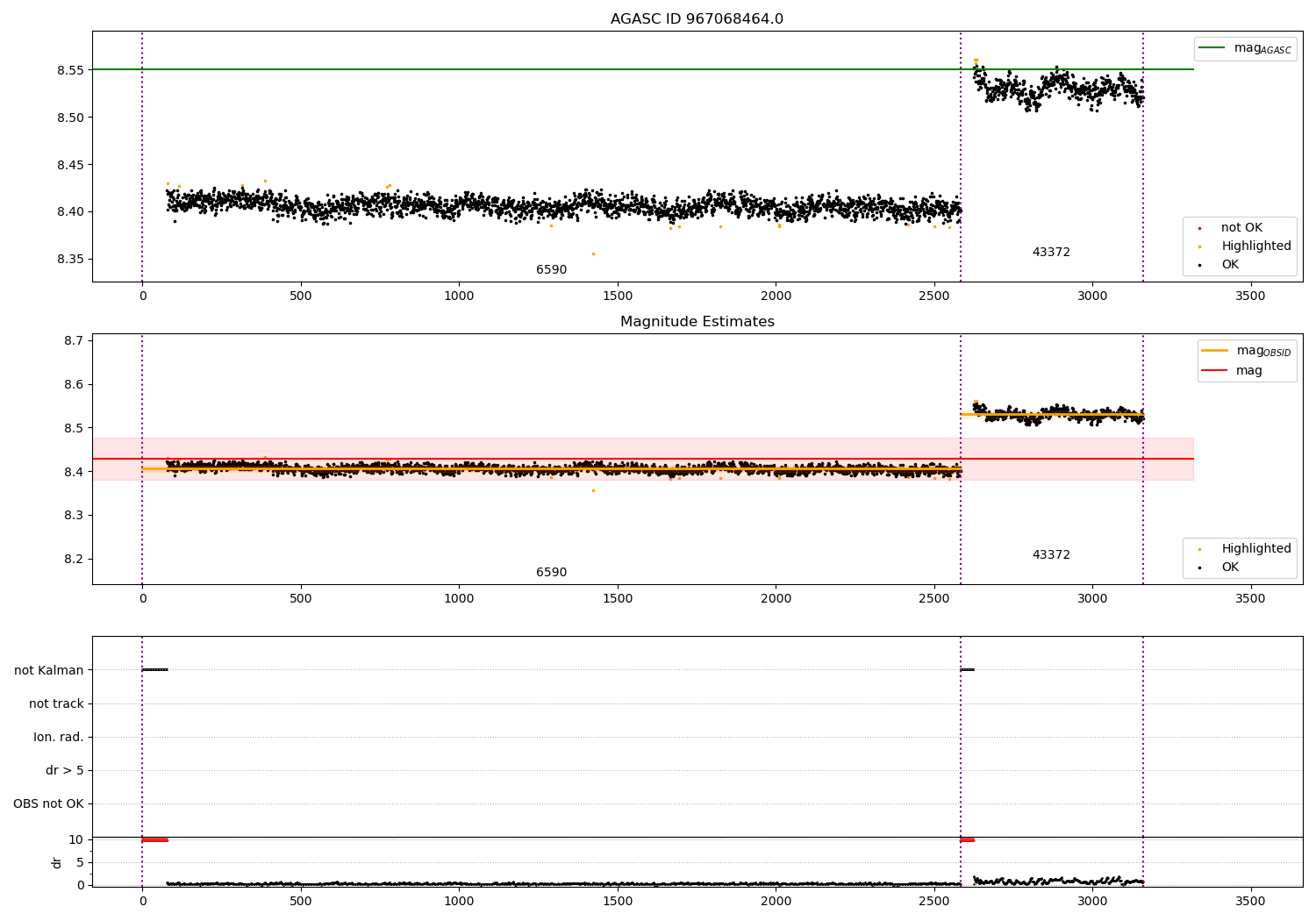Click the '1000' x tick under middle plot
This screenshot has width=1316, height=921.
tap(459, 599)
